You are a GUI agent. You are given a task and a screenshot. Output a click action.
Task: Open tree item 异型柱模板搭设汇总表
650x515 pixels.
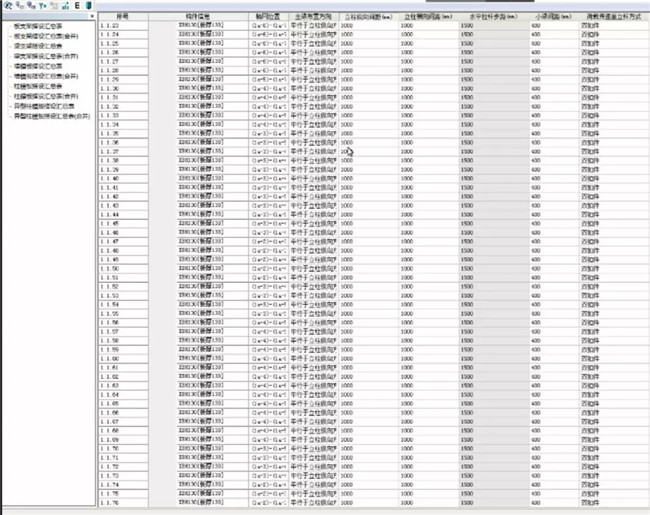(x=44, y=106)
